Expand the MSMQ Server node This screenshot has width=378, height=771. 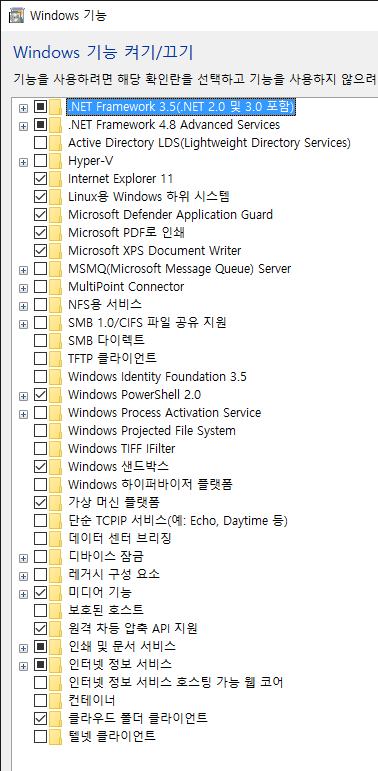click(x=23, y=269)
